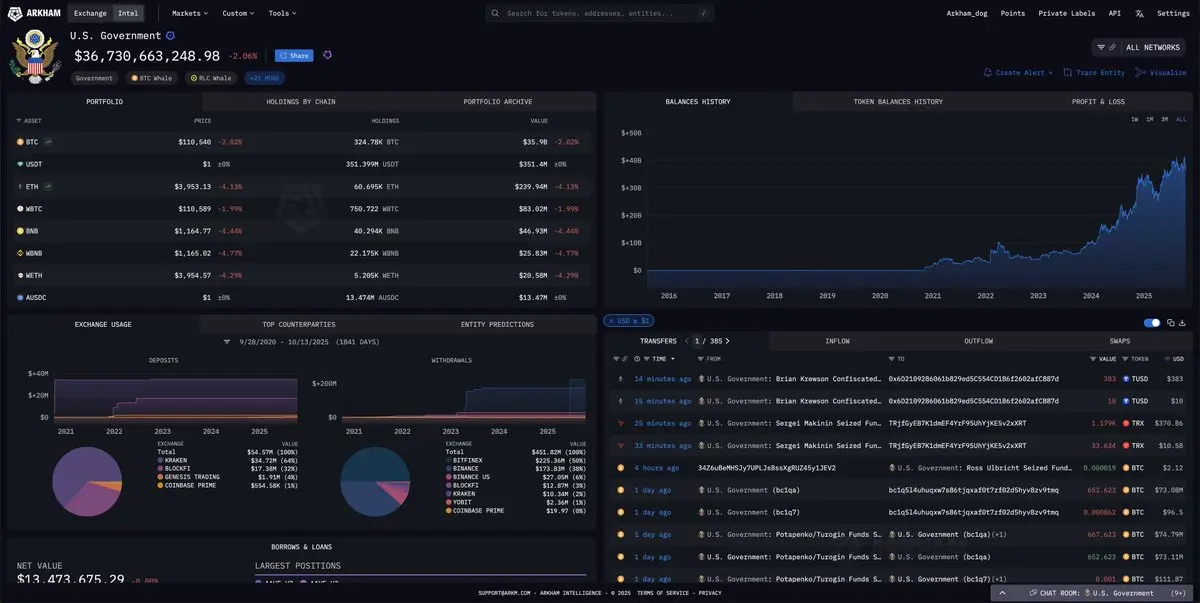Click the filter icon beside ALL NETWORKS

pyautogui.click(x=1101, y=47)
